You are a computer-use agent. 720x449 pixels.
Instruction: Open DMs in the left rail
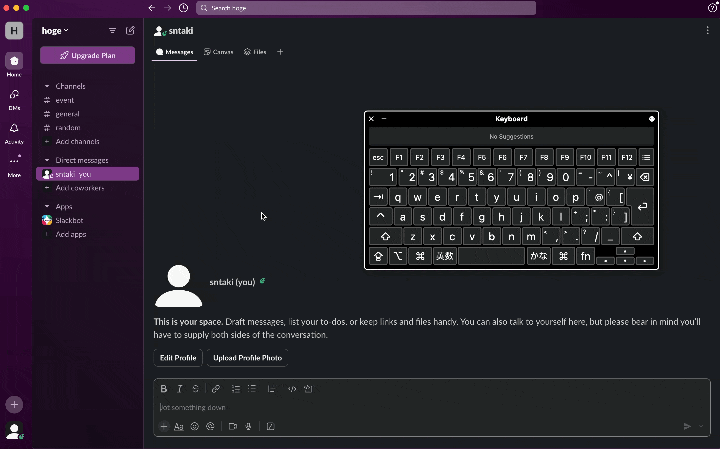14,99
